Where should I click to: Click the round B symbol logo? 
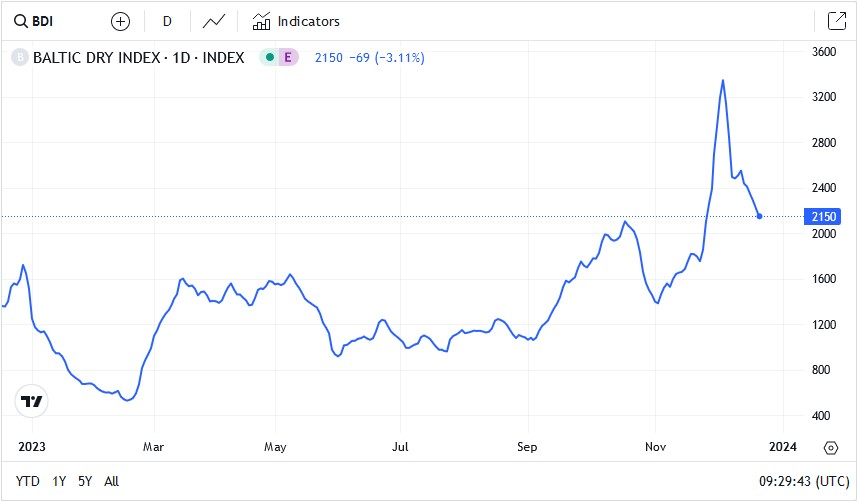coord(19,58)
